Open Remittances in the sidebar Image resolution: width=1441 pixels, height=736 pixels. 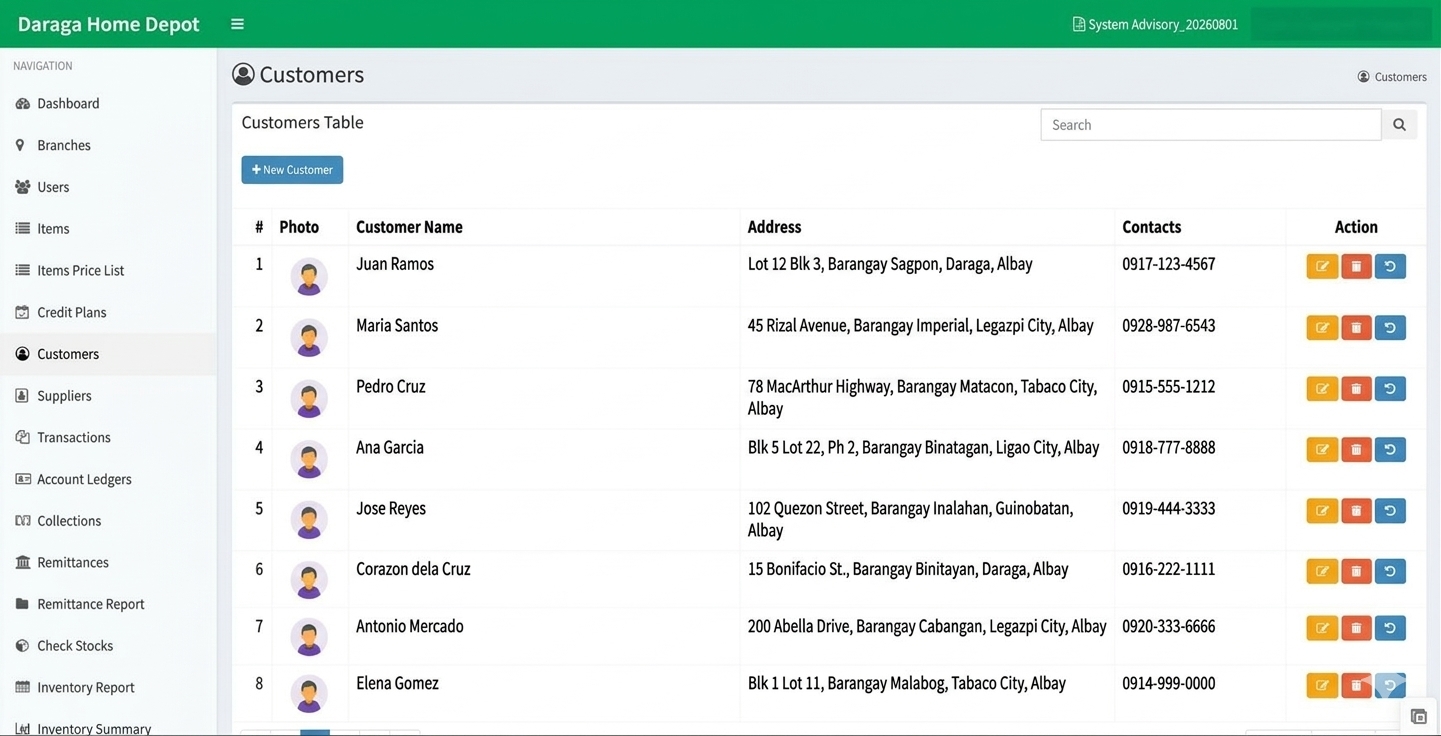[108, 562]
